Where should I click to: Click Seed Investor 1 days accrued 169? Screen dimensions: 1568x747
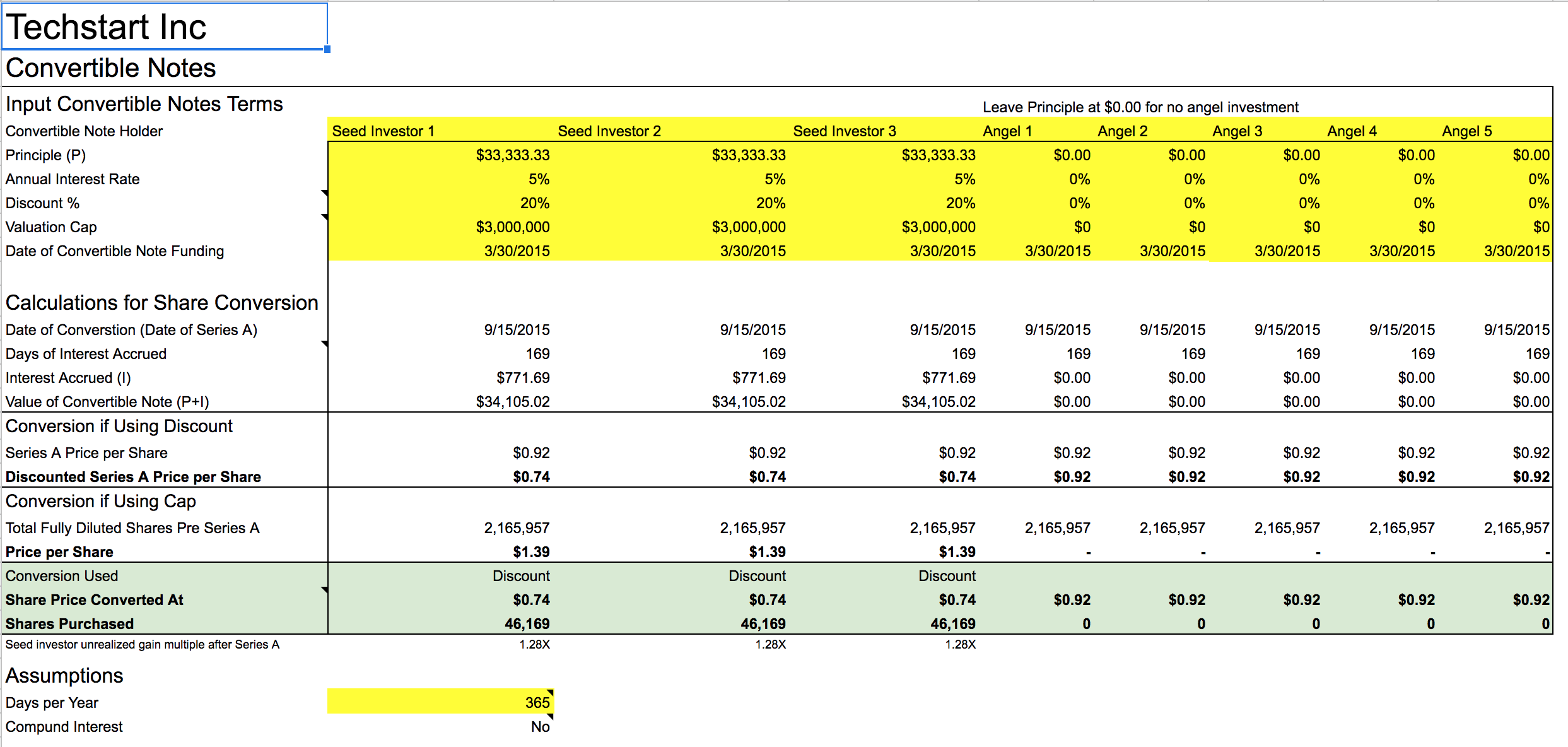538,354
